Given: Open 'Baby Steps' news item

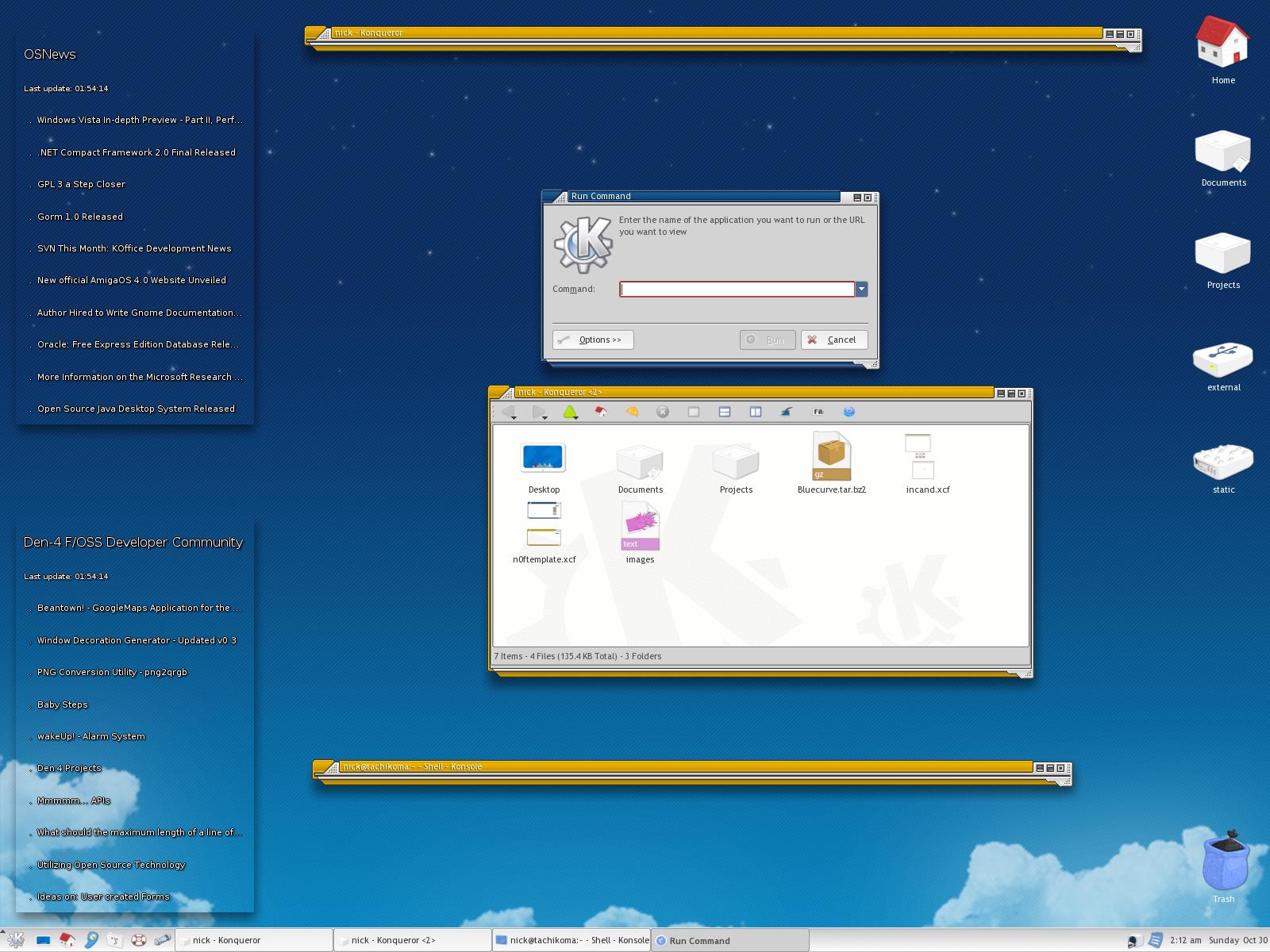Looking at the screenshot, I should tap(62, 704).
